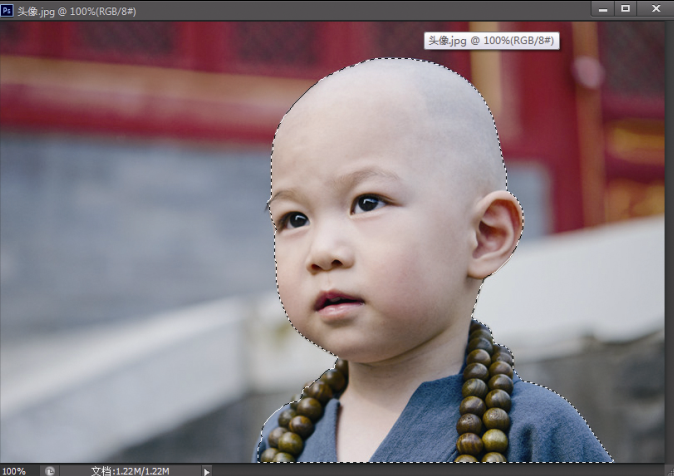The height and width of the screenshot is (476, 674).
Task: Click the small round status bar icon
Action: pos(49,470)
